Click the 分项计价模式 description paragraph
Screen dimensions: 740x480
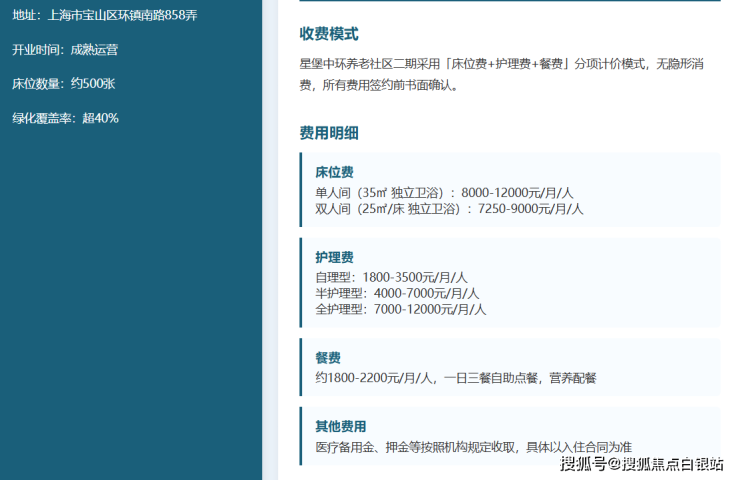pos(502,74)
